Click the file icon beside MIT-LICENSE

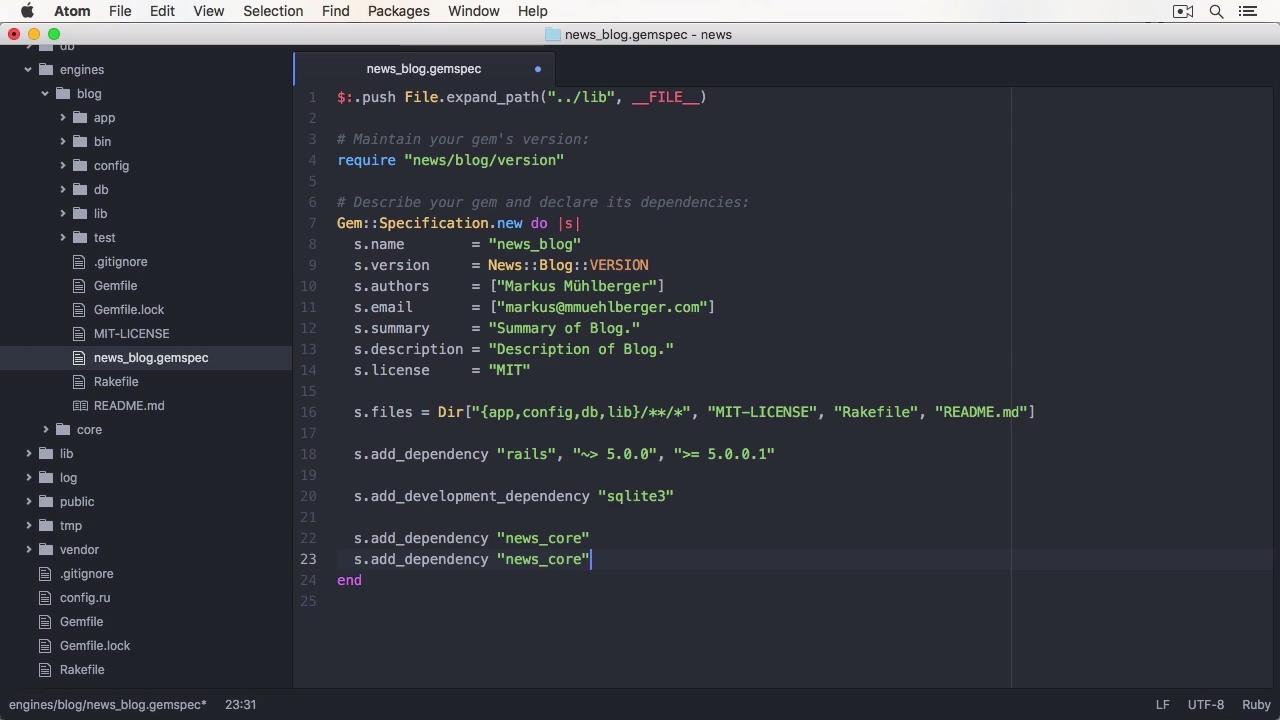(80, 333)
